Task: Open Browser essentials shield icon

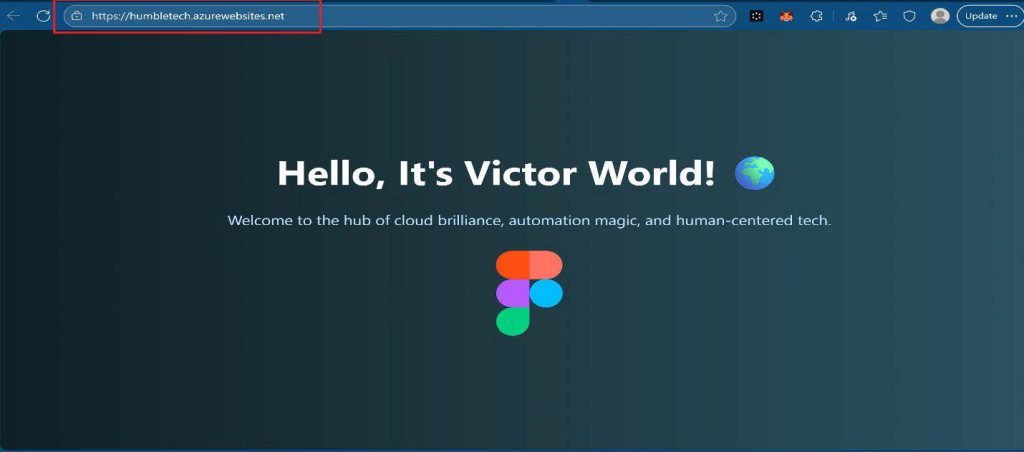Action: [x=909, y=16]
